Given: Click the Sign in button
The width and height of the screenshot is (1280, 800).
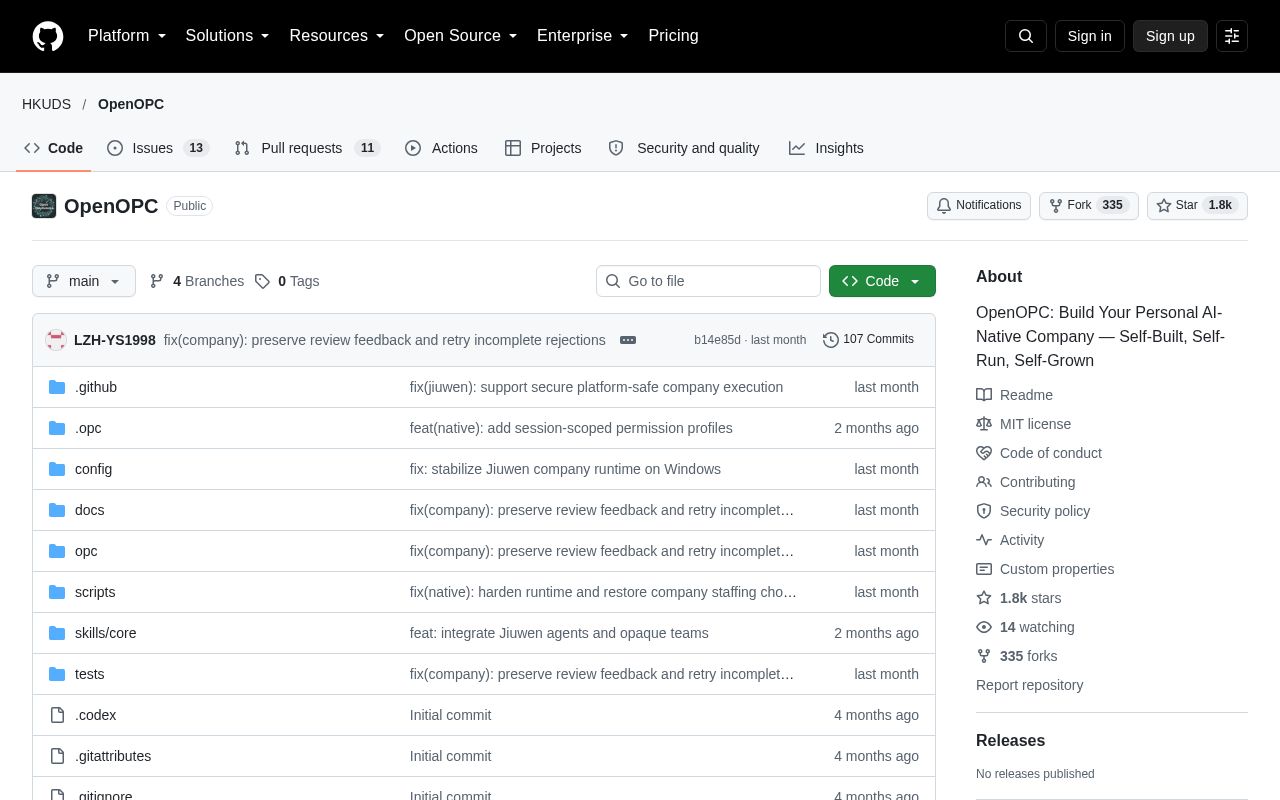Looking at the screenshot, I should click(1089, 36).
